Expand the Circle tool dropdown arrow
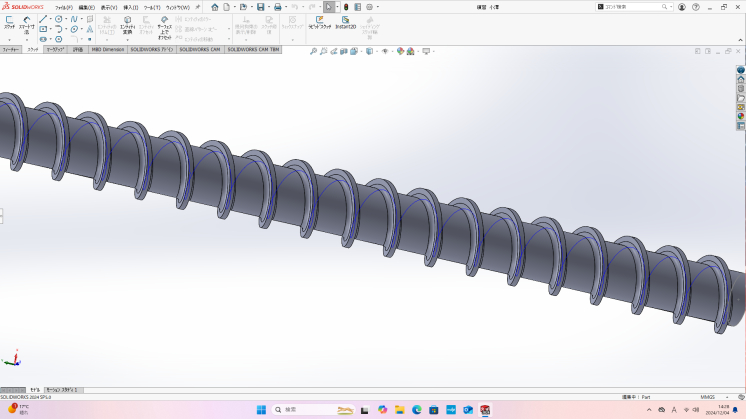This screenshot has width=746, height=419. pos(66,19)
